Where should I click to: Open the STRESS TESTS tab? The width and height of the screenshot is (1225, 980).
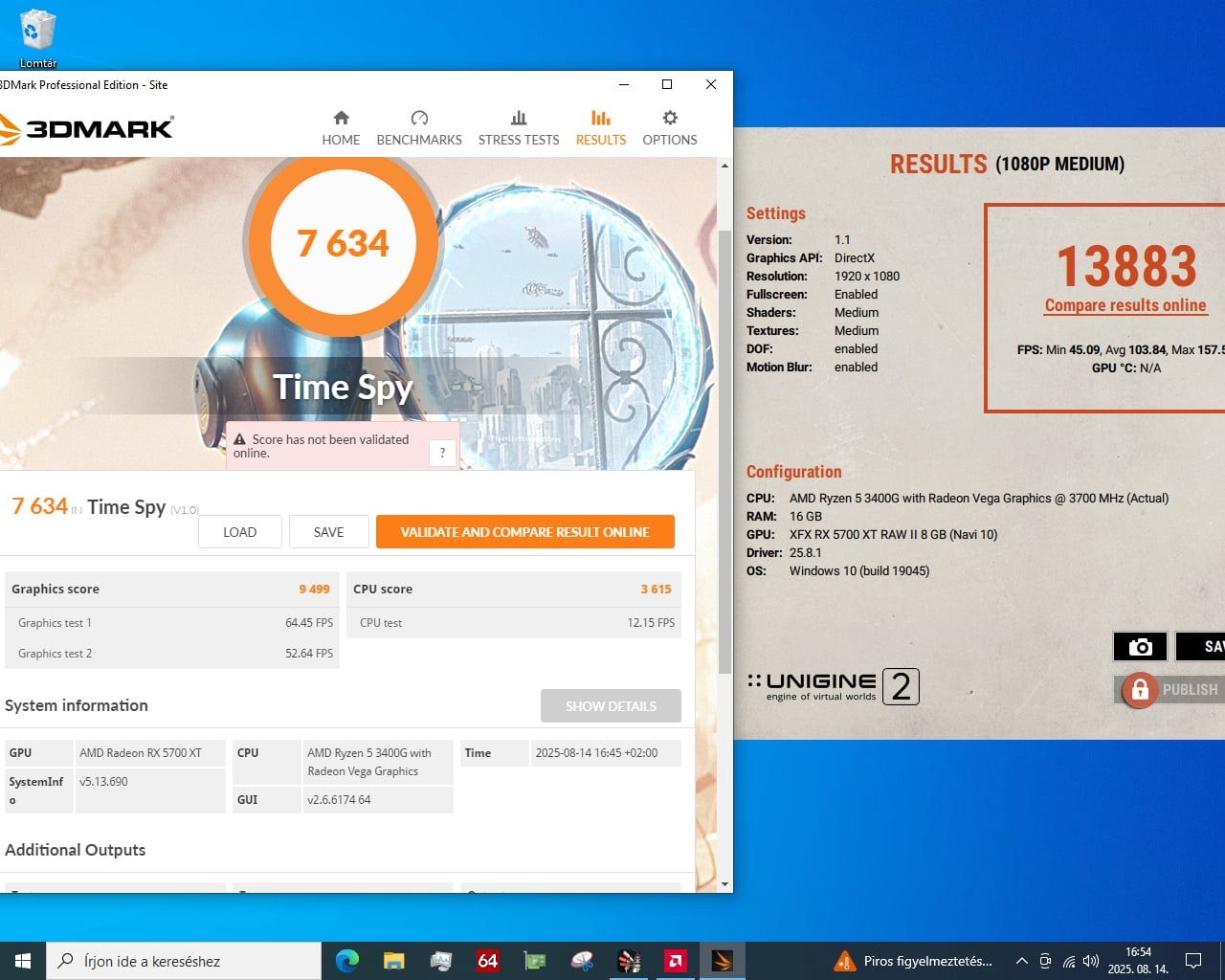tap(519, 128)
